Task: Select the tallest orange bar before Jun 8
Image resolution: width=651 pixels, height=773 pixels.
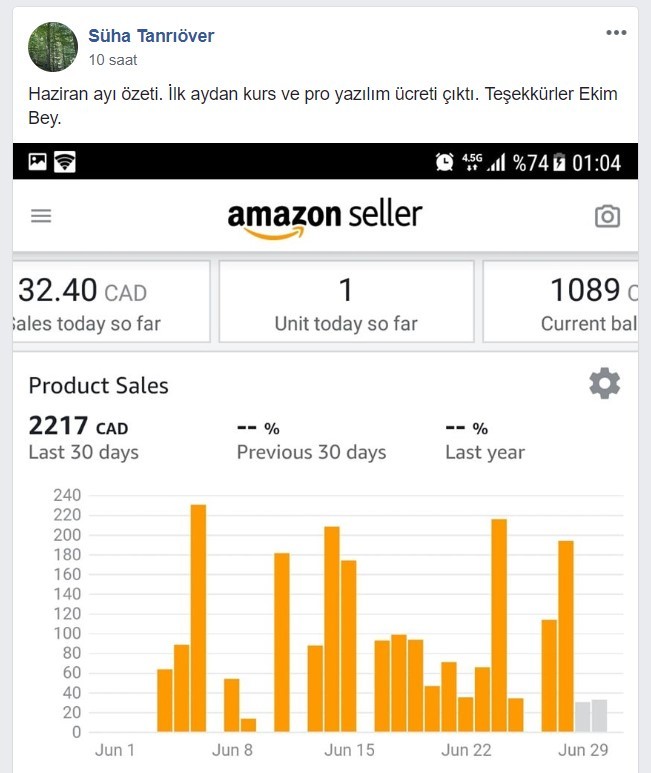Action: tap(198, 618)
